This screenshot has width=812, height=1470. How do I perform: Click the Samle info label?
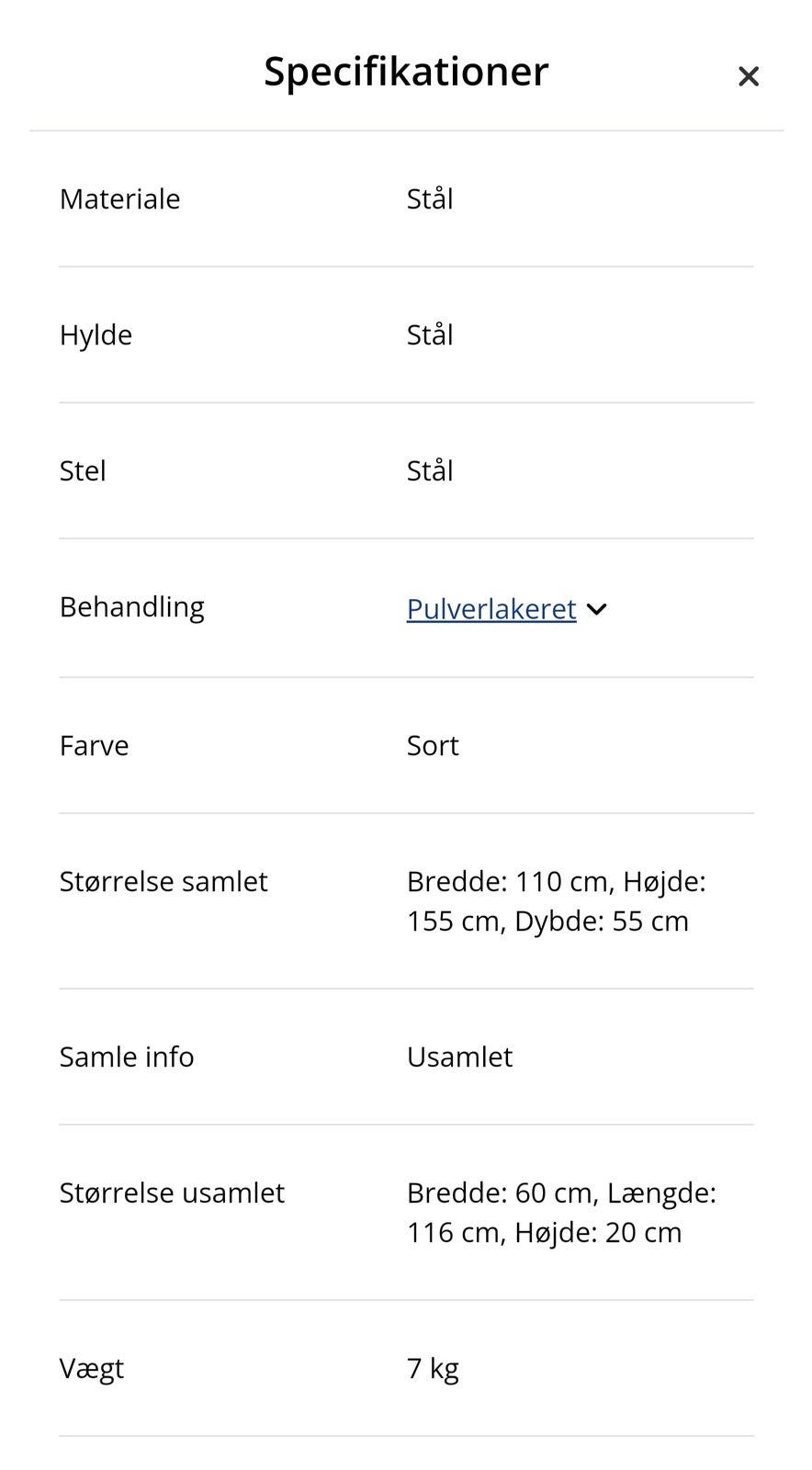pyautogui.click(x=126, y=1057)
